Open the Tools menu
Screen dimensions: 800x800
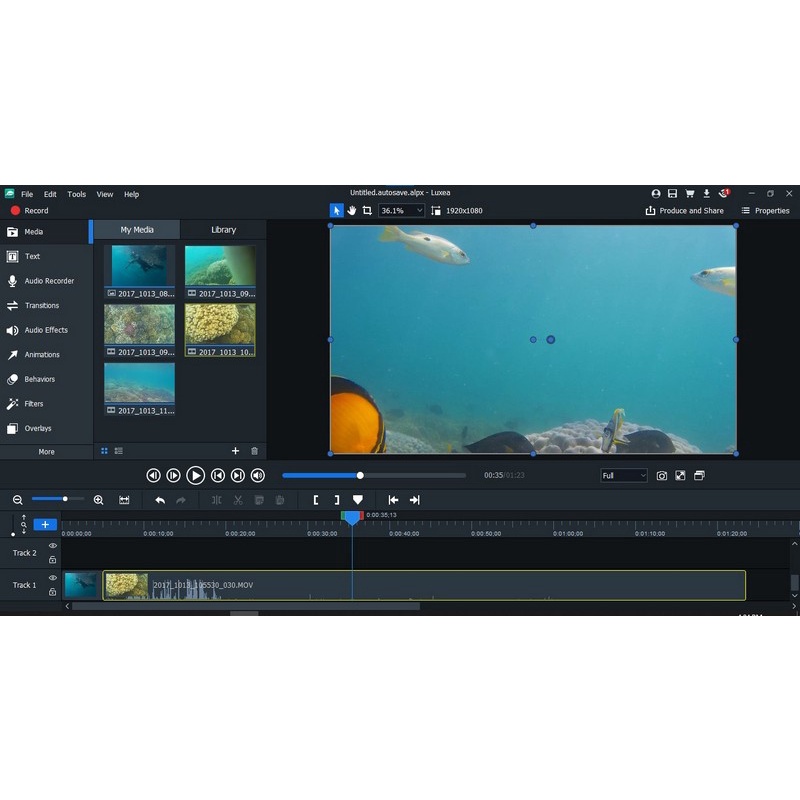tap(77, 194)
